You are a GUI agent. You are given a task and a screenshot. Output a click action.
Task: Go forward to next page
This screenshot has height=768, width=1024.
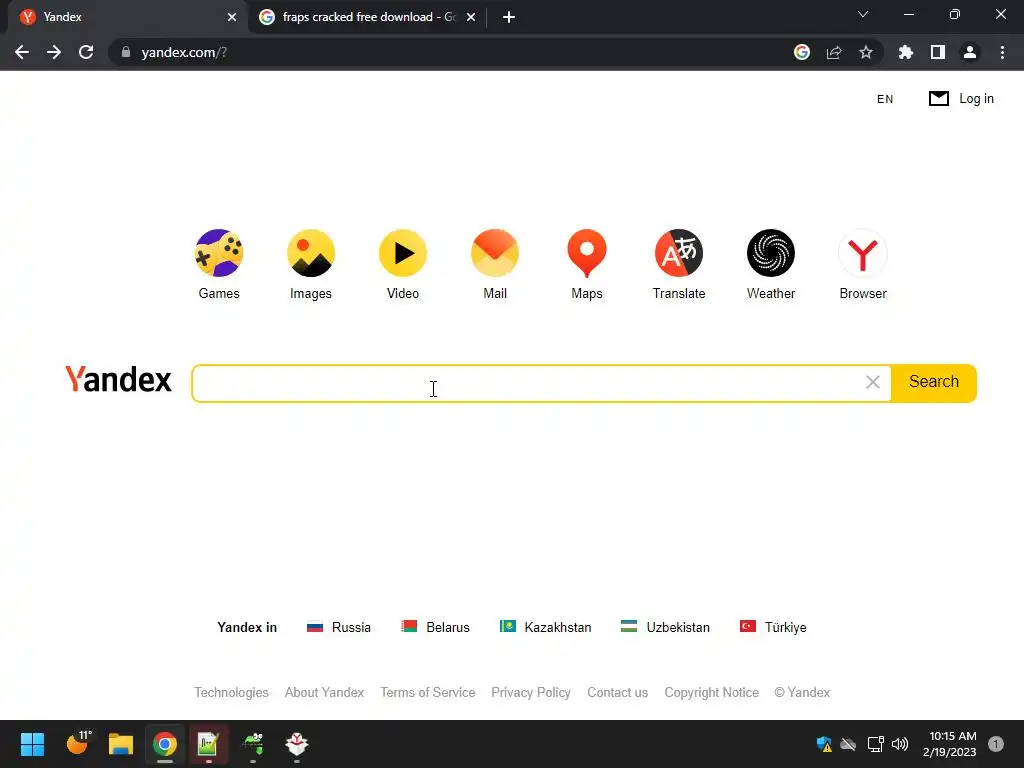(54, 52)
